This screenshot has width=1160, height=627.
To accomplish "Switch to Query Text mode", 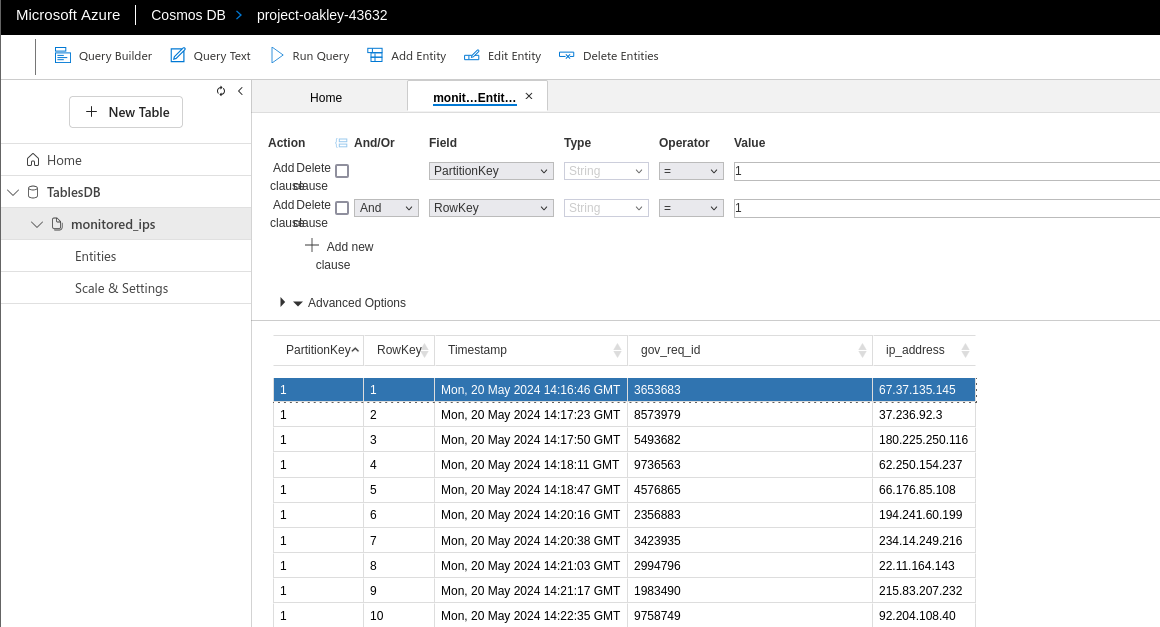I will pyautogui.click(x=210, y=55).
